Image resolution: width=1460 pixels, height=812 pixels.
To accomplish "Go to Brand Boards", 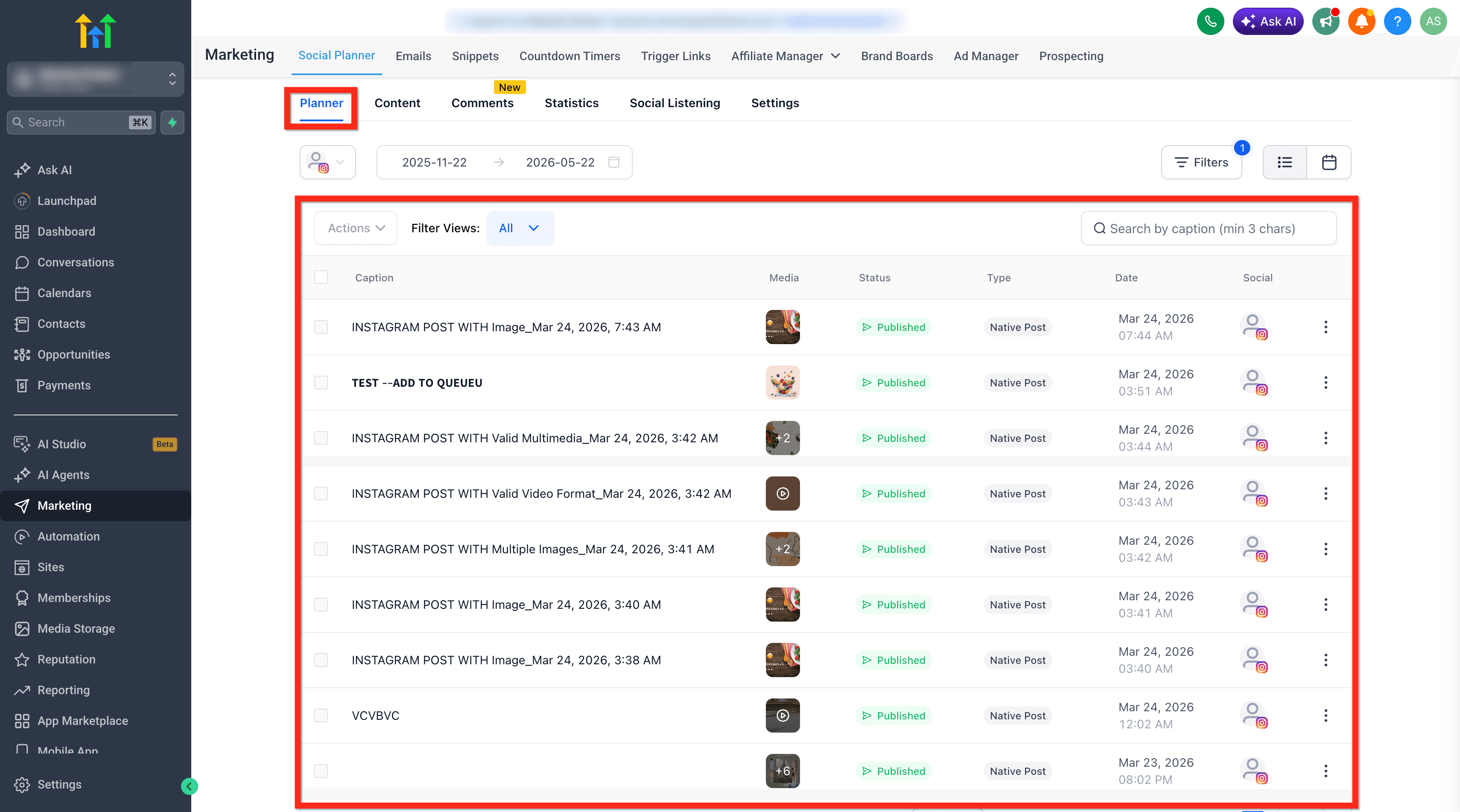I will coord(896,56).
